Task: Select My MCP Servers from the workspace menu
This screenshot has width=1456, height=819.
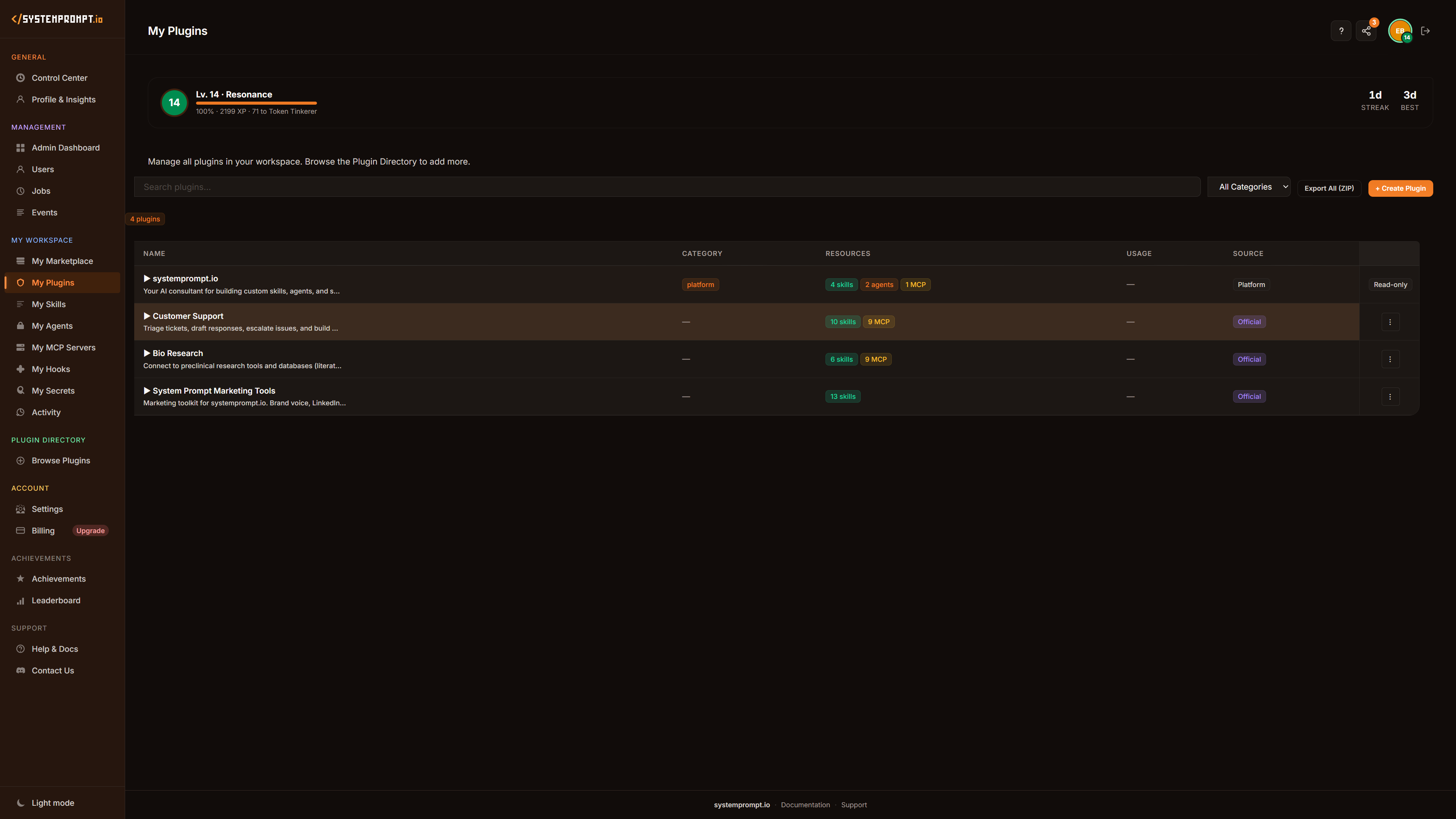Action: pos(63,347)
